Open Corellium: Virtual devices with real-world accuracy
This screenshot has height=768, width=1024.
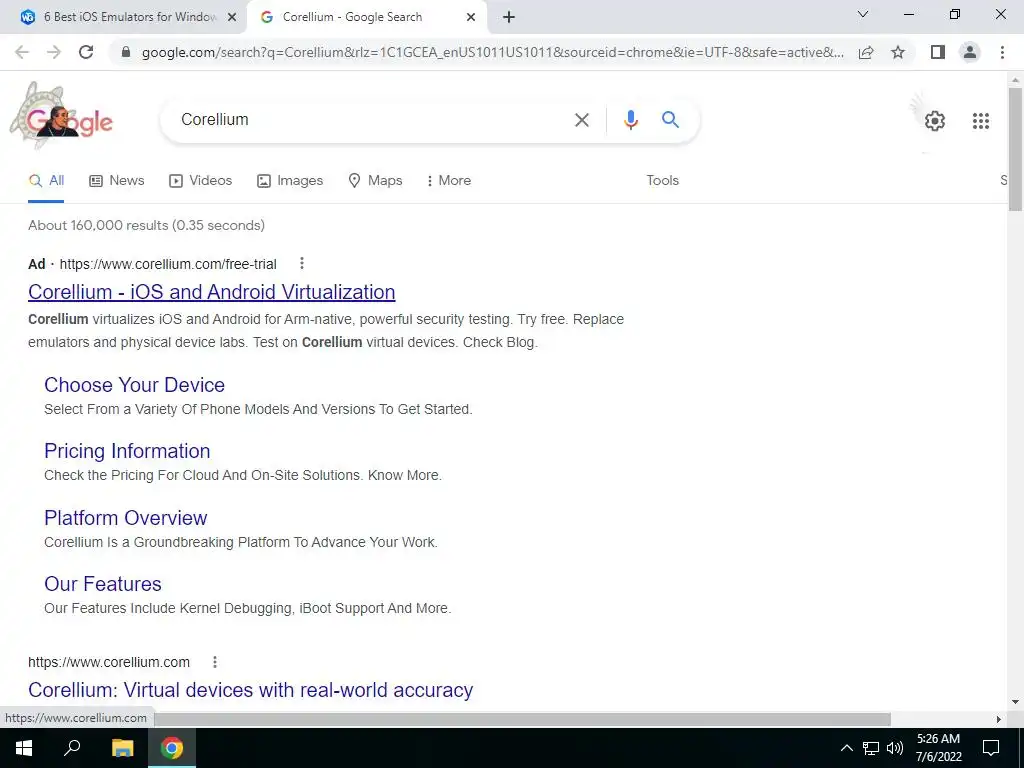coord(251,690)
